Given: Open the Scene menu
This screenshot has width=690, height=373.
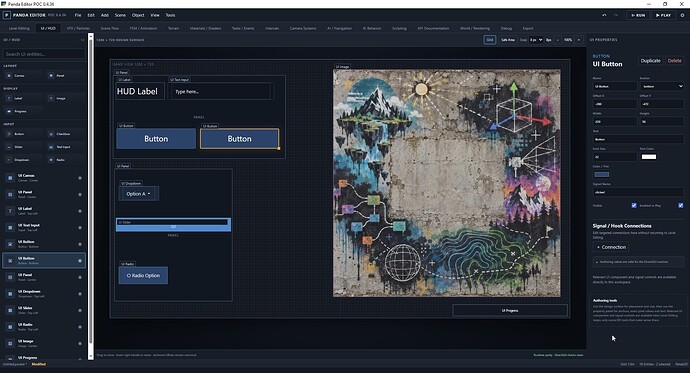Looking at the screenshot, I should coord(120,15).
